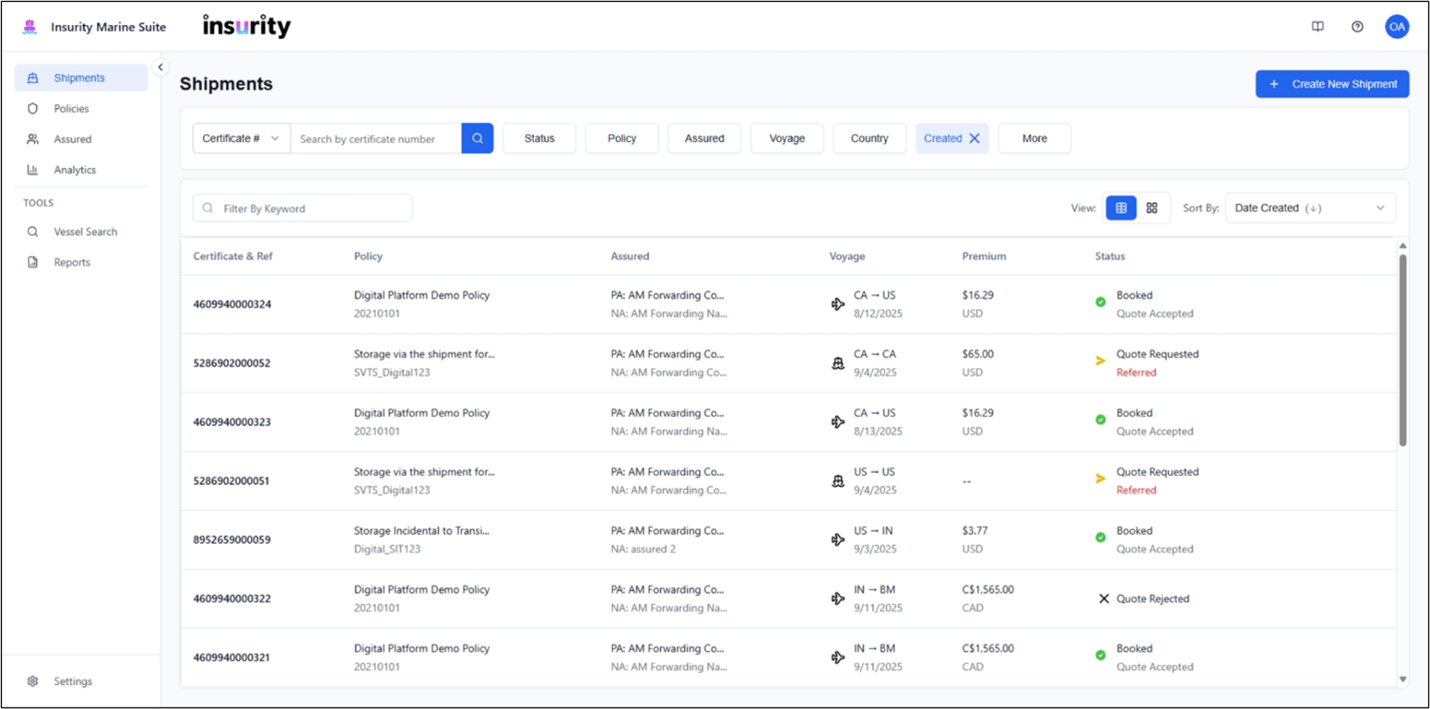Go to Policies in the sidebar

coord(71,109)
